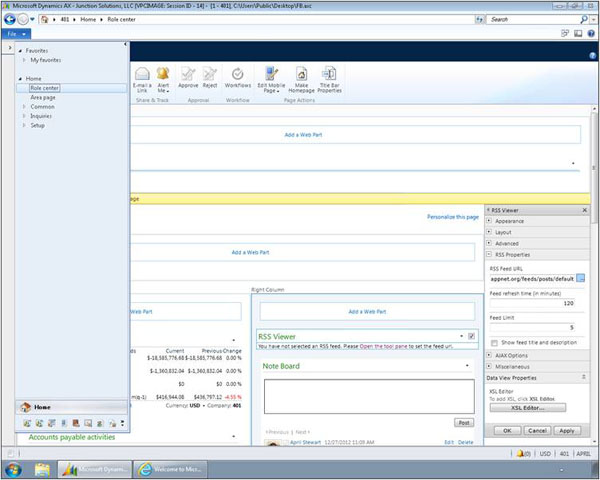Screen dimensions: 600x480
Task: Click the forward navigation arrow
Action: pyautogui.click(x=23, y=19)
